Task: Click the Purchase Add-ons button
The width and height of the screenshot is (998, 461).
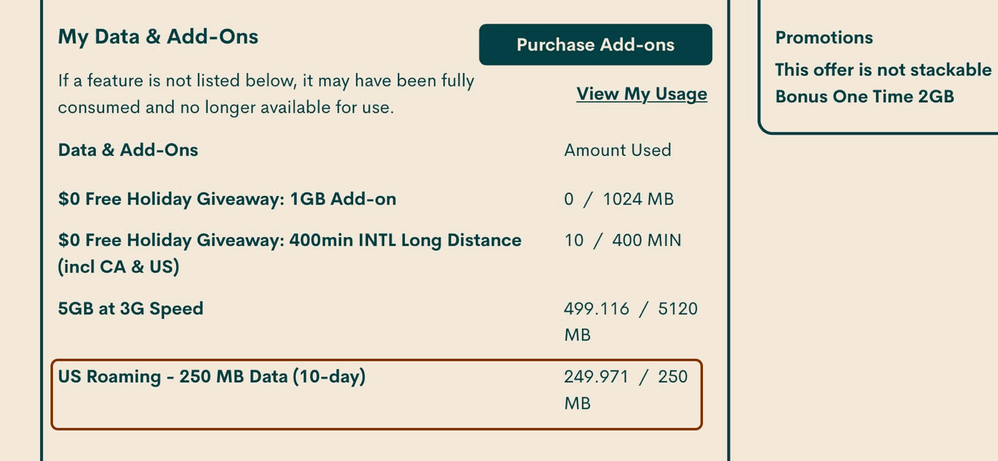Action: pos(595,45)
